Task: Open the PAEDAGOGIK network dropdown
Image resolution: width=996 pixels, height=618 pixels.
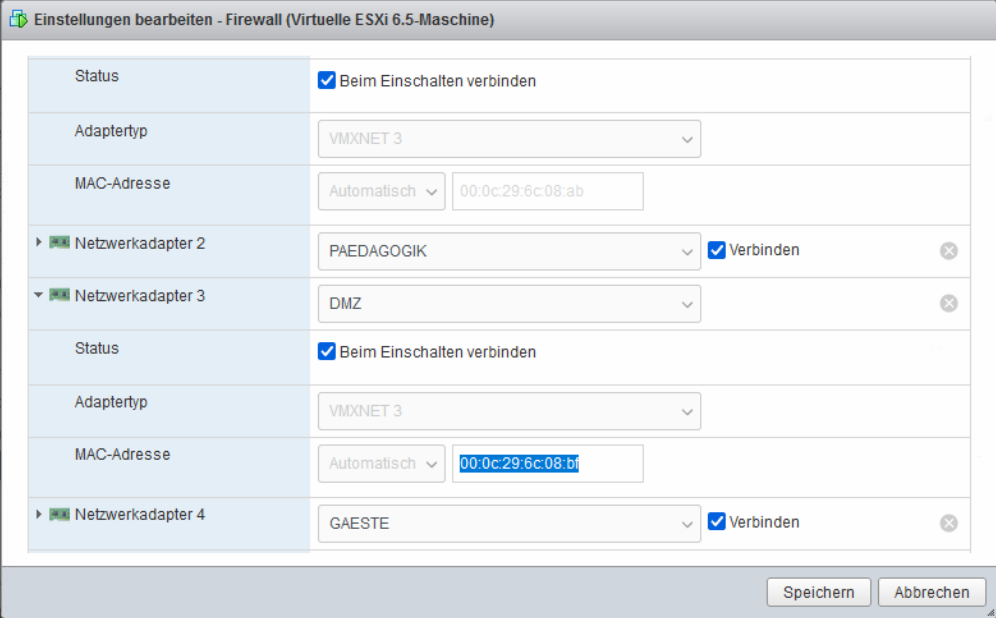Action: point(509,252)
